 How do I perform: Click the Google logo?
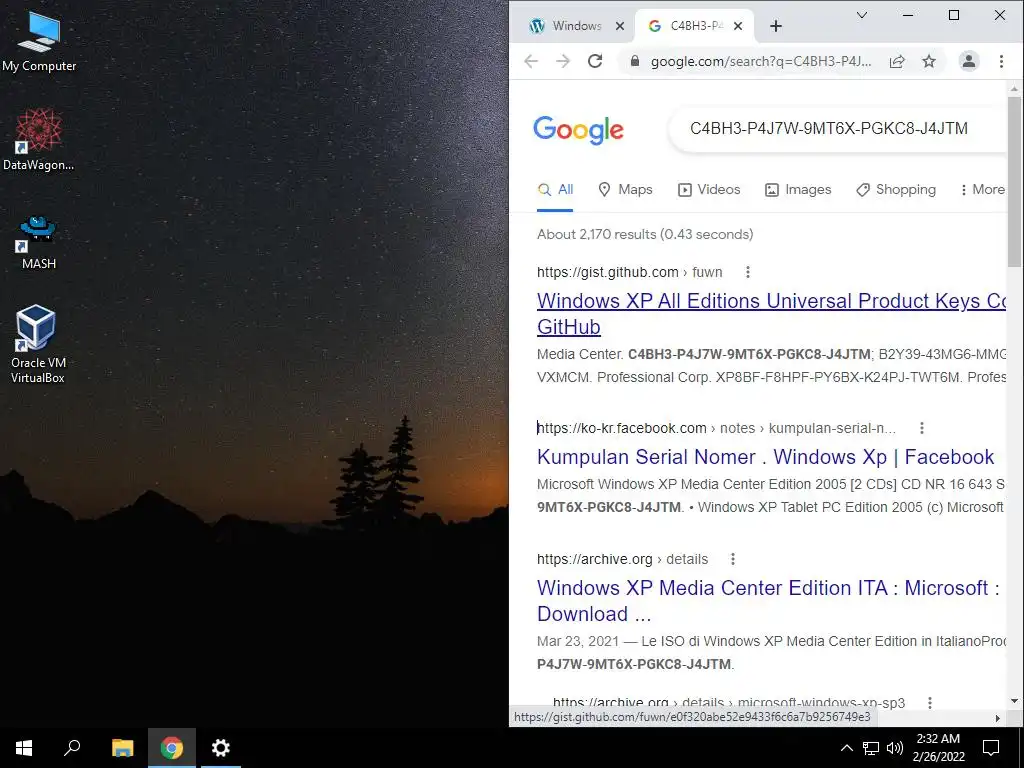578,129
